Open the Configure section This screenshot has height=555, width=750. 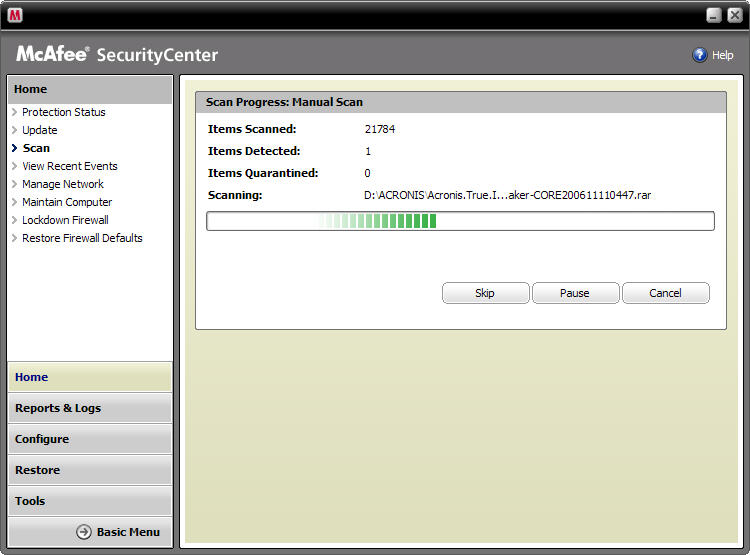[x=90, y=439]
